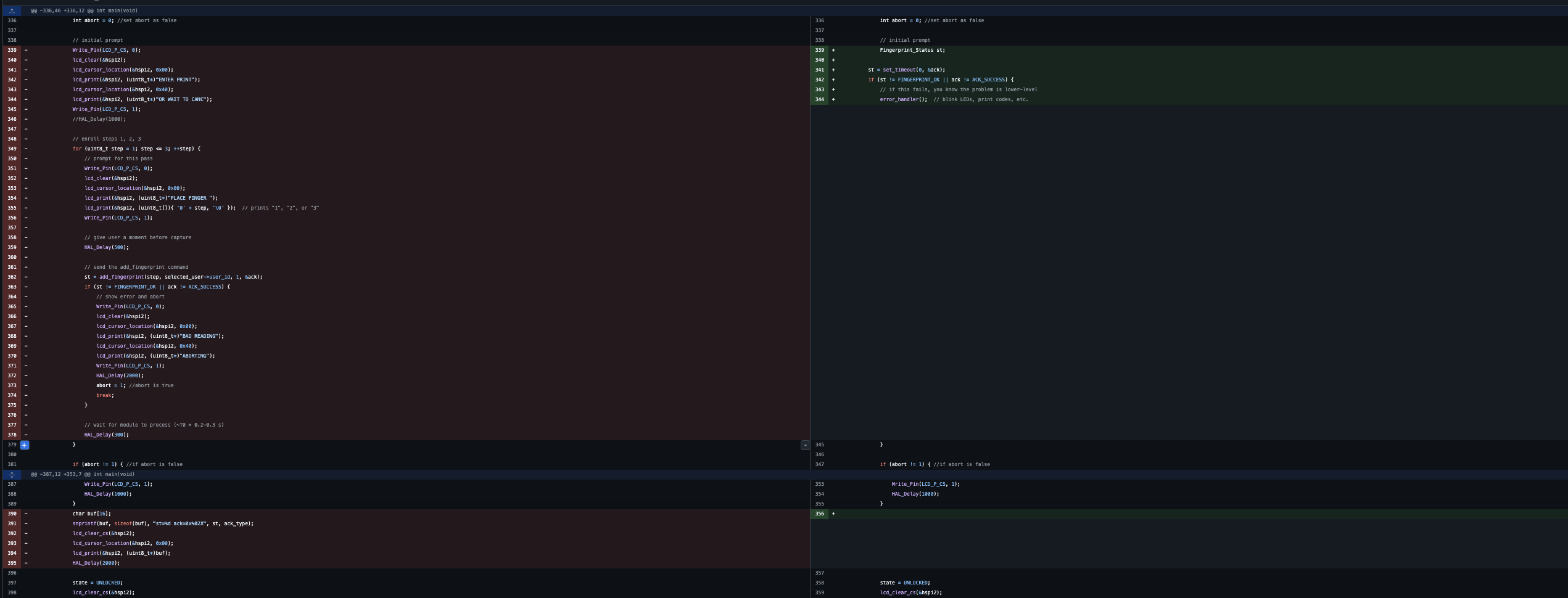The height and width of the screenshot is (598, 1568).
Task: Click hunk header '@@ -336,46 +336,12 @@'
Action: point(85,10)
